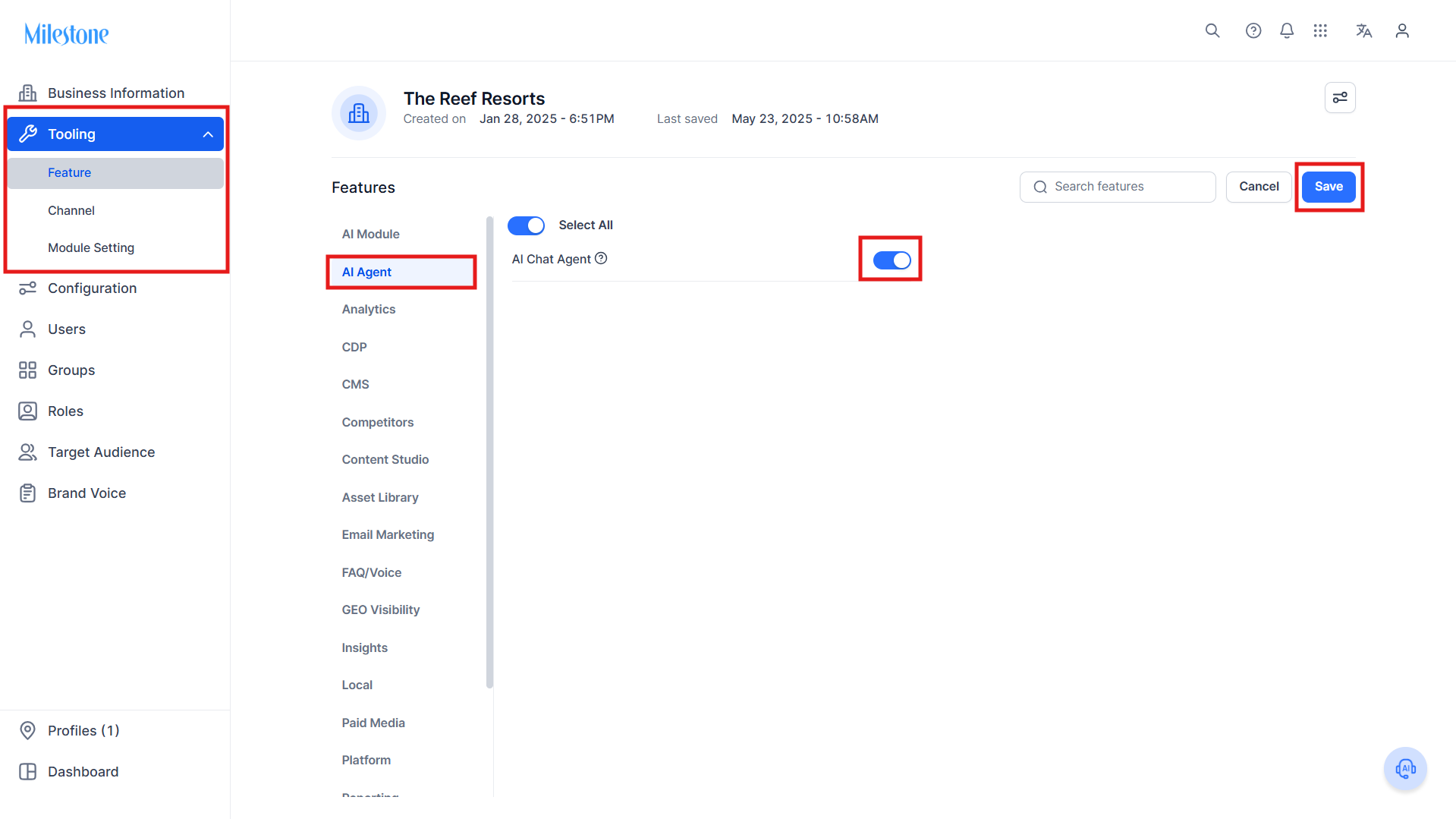The image size is (1456, 819).
Task: Click the Dashboard layout icon
Action: 27,772
